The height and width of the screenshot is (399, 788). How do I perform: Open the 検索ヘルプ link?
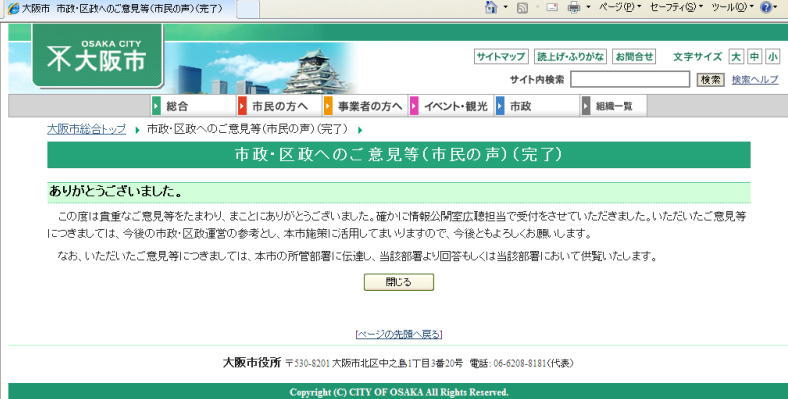pos(755,79)
